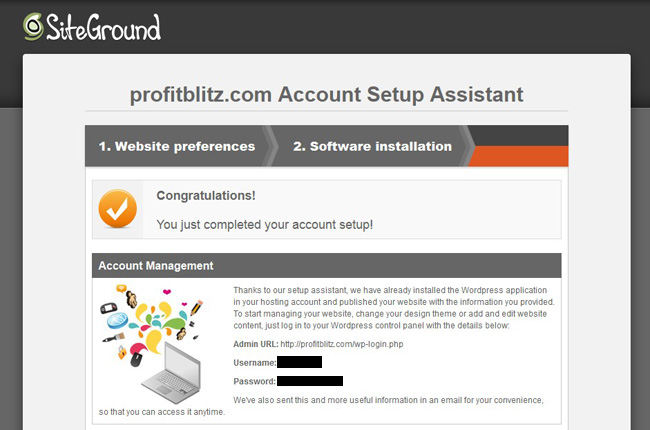Click the laptop illustration

171,373
